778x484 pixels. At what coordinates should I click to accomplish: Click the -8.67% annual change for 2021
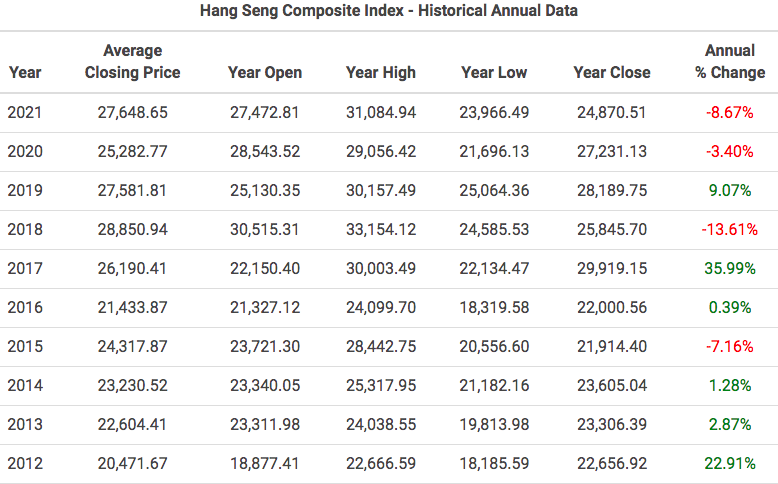(x=730, y=113)
